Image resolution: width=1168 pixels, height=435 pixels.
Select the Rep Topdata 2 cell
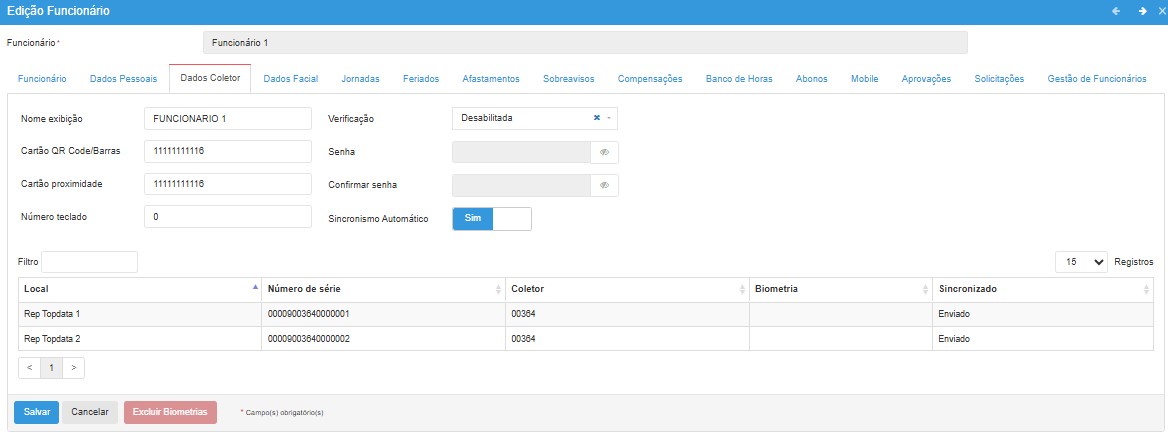(x=140, y=338)
